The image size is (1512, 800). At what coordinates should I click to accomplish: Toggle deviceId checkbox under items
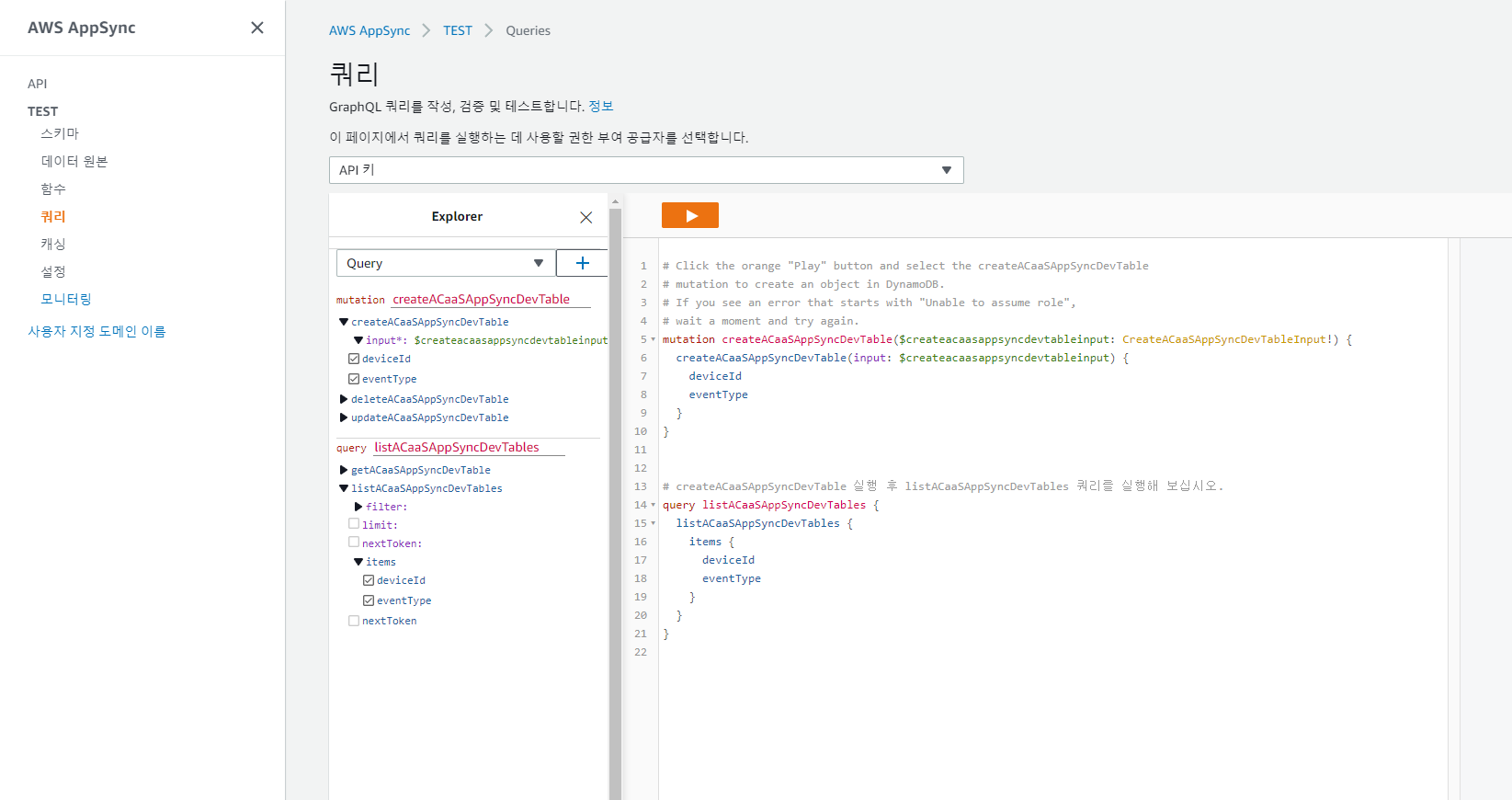[x=369, y=580]
